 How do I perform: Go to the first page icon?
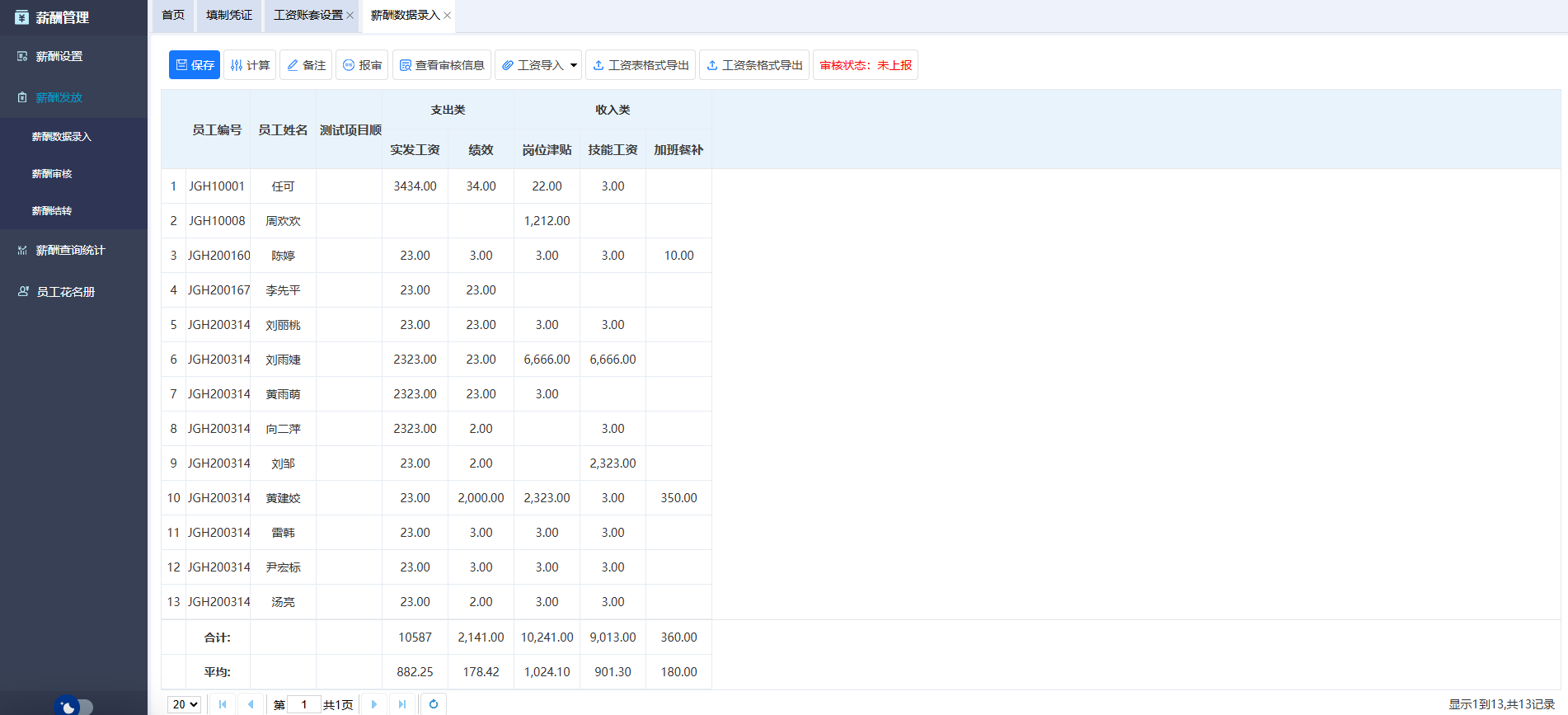223,704
